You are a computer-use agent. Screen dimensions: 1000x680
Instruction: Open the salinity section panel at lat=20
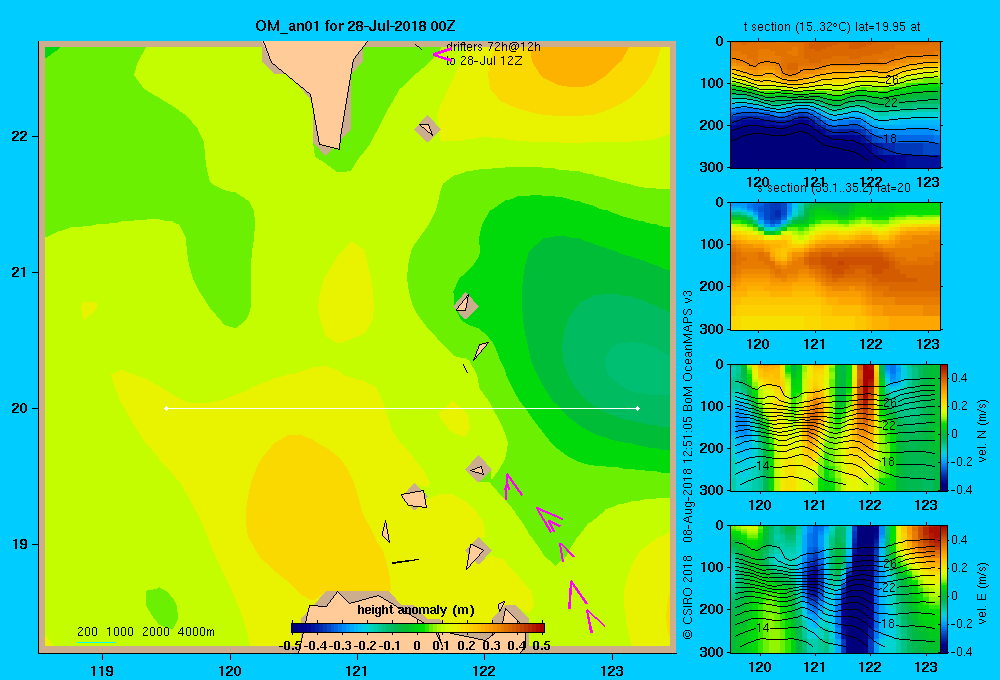tap(835, 266)
